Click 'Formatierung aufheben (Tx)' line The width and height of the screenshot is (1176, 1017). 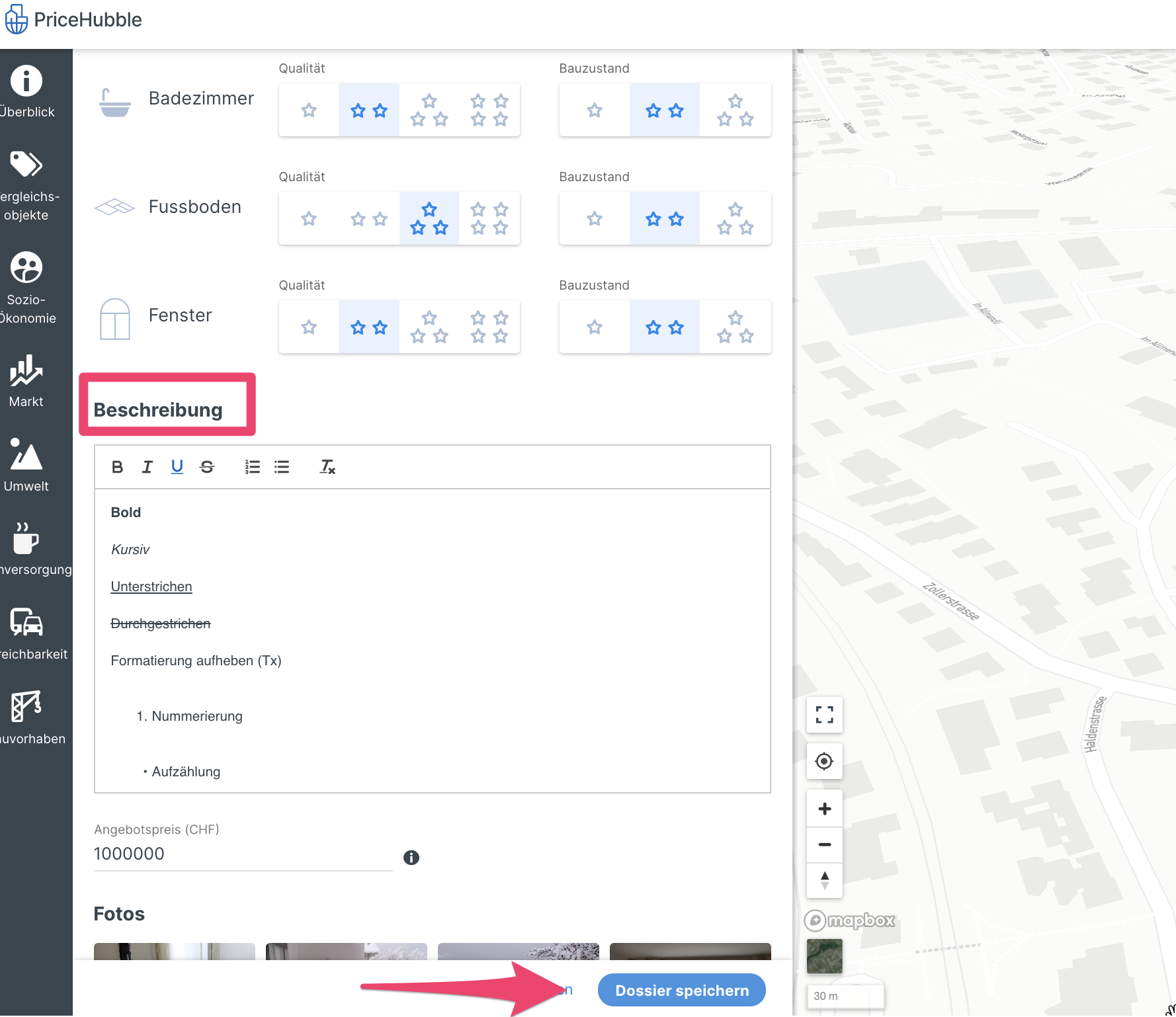196,661
